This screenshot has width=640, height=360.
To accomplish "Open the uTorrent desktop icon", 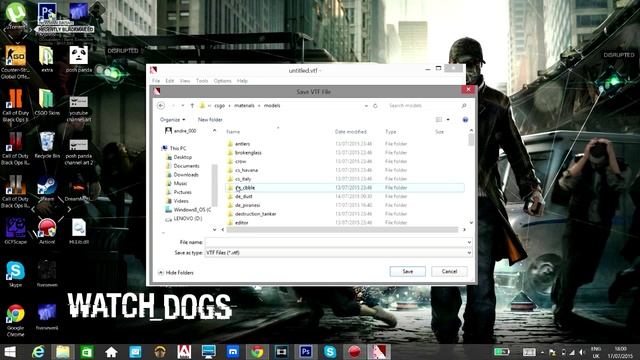I will pos(16,17).
